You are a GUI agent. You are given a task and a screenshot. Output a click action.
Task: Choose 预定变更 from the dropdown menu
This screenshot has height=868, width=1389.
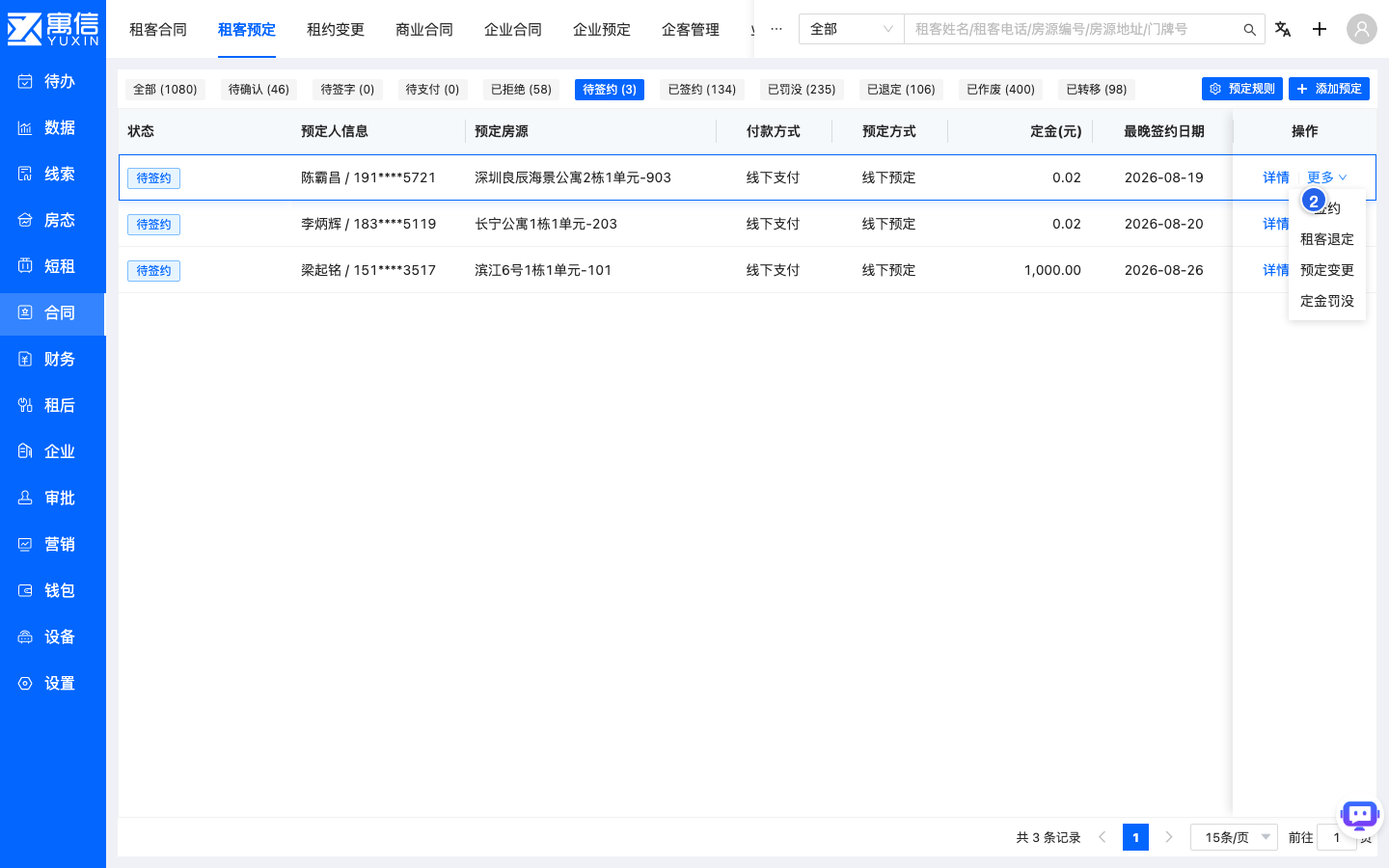(1327, 270)
